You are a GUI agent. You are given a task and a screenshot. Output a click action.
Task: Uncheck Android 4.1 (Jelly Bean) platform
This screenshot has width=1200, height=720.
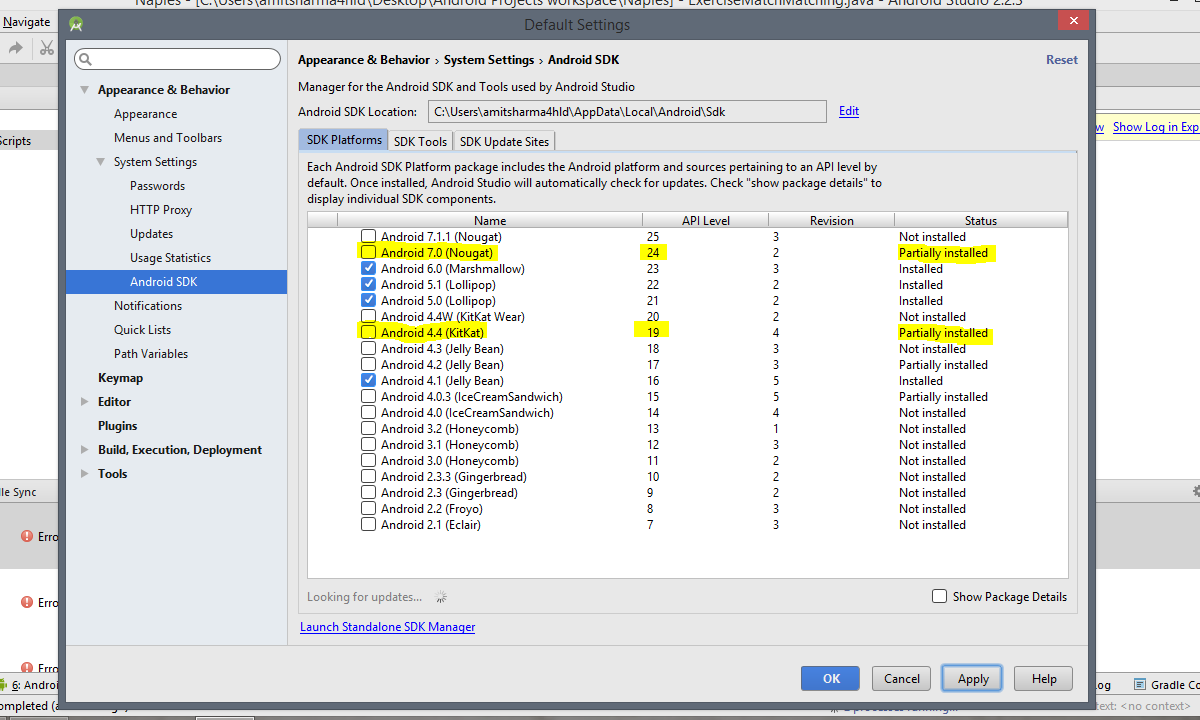[369, 381]
